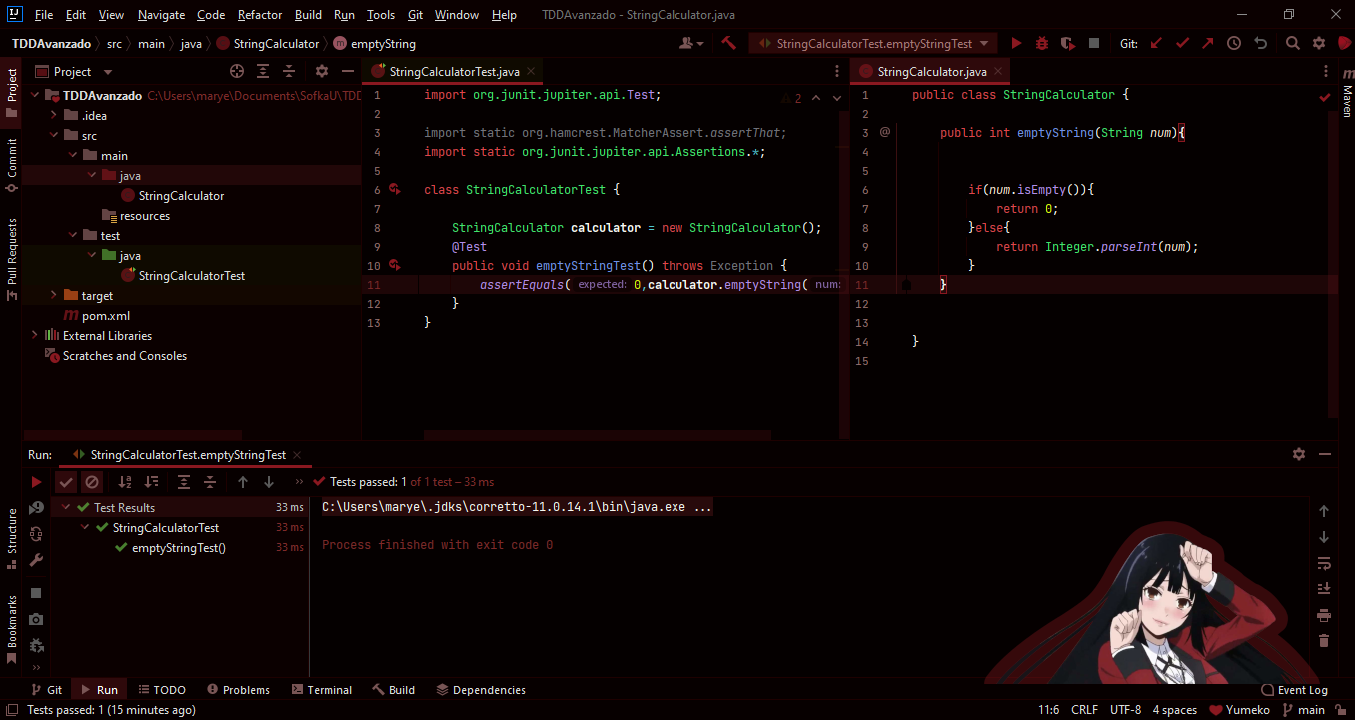Sort test results alphabetically
The height and width of the screenshot is (720, 1355).
pos(124,481)
